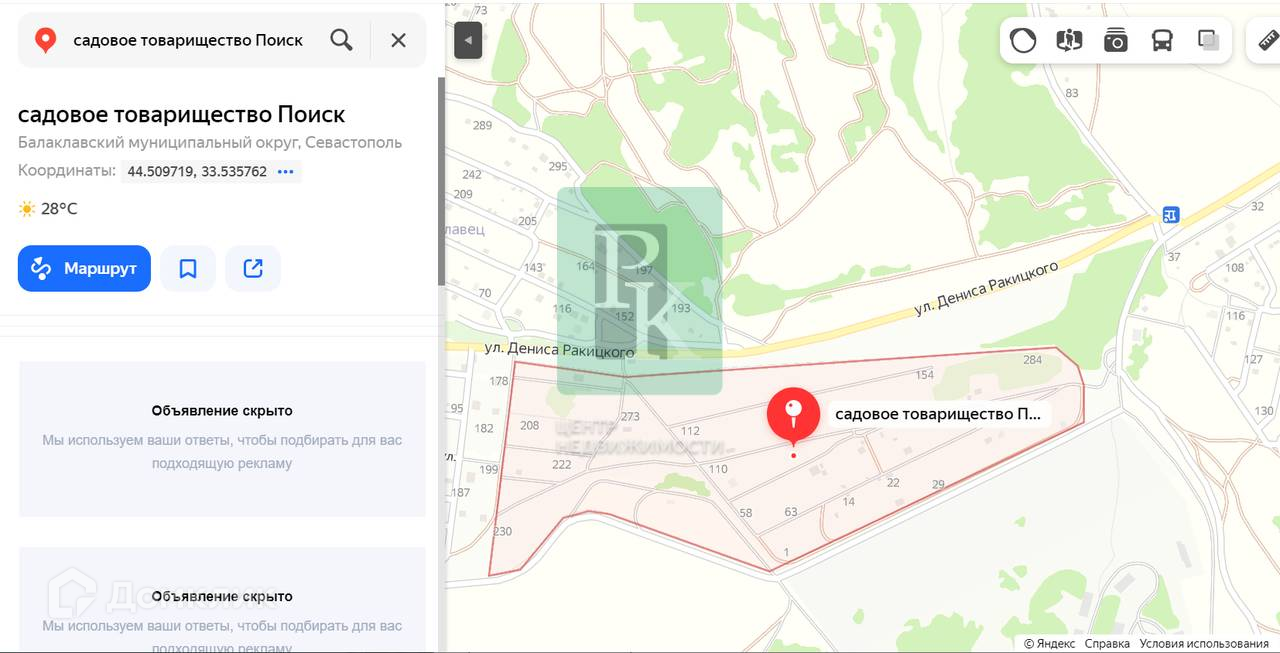Toggle the public transport bus layer
The height and width of the screenshot is (653, 1280).
(x=1162, y=41)
